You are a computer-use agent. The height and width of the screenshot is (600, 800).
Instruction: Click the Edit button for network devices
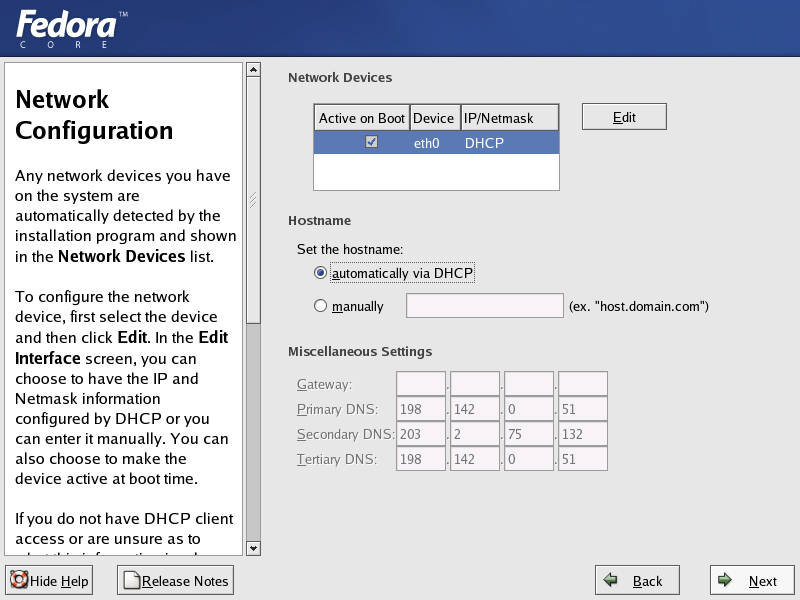(x=624, y=117)
